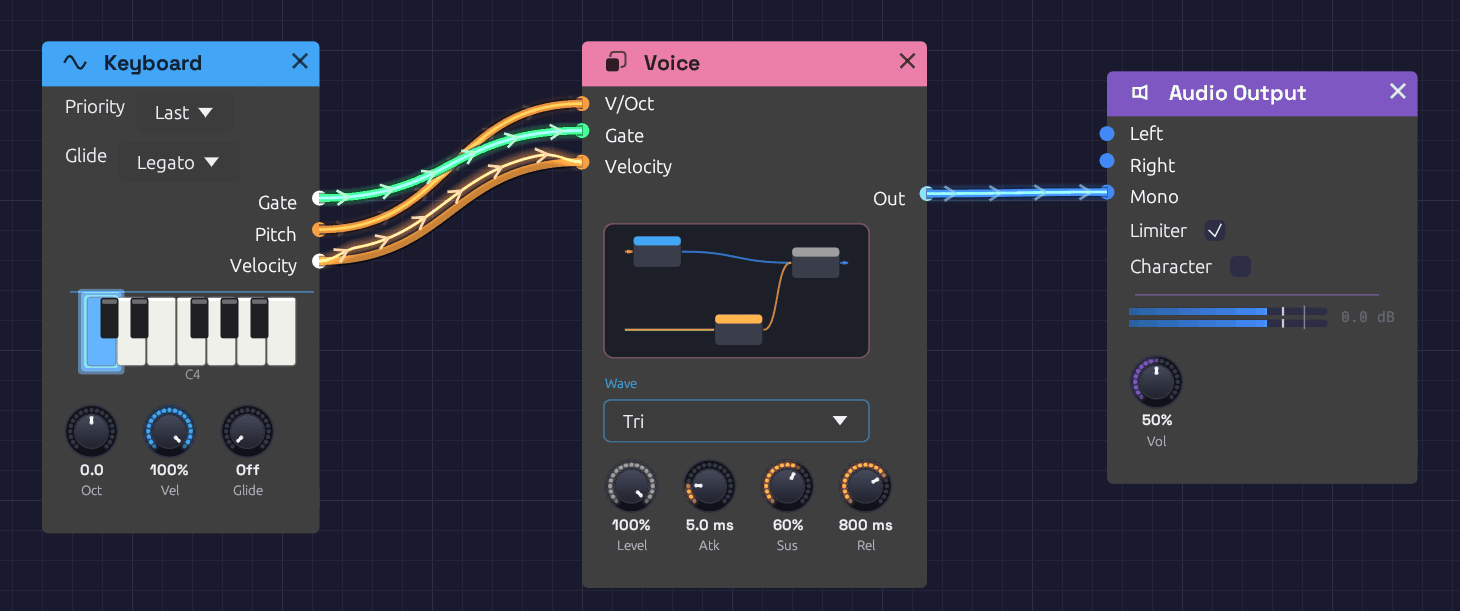Click the 50% Vol value text

click(1157, 420)
